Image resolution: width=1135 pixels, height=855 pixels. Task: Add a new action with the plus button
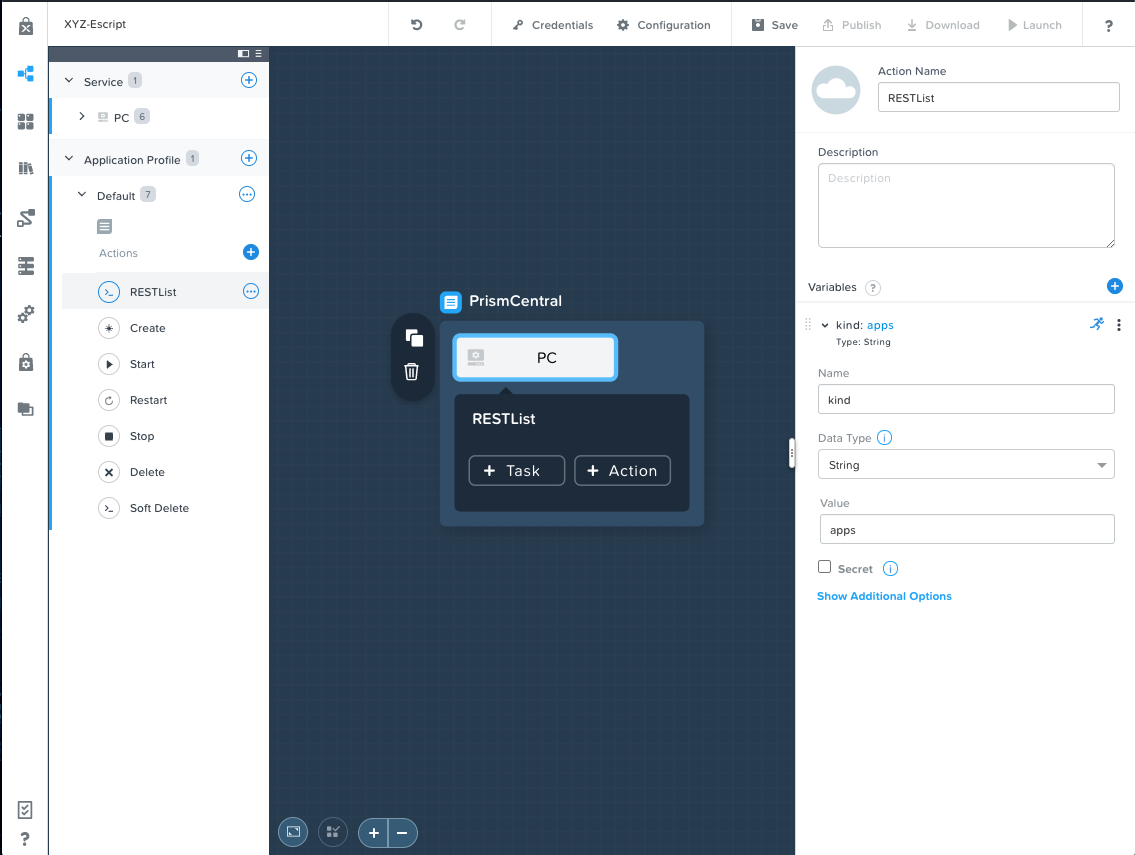pyautogui.click(x=250, y=252)
